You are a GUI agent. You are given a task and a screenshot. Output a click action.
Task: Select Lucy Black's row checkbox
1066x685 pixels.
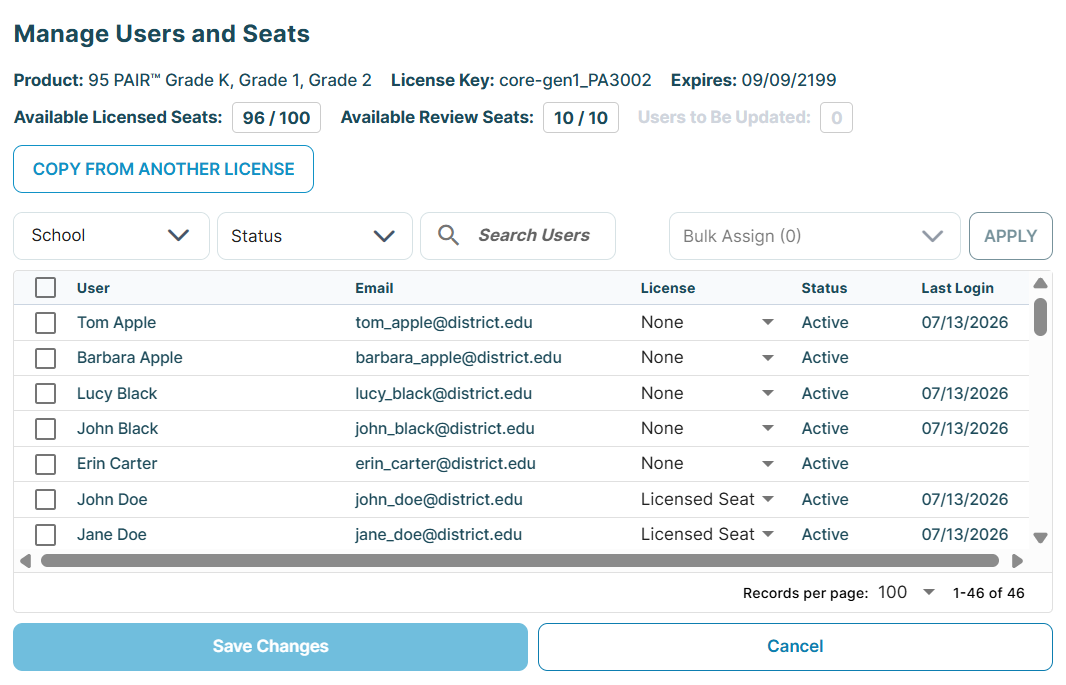46,393
